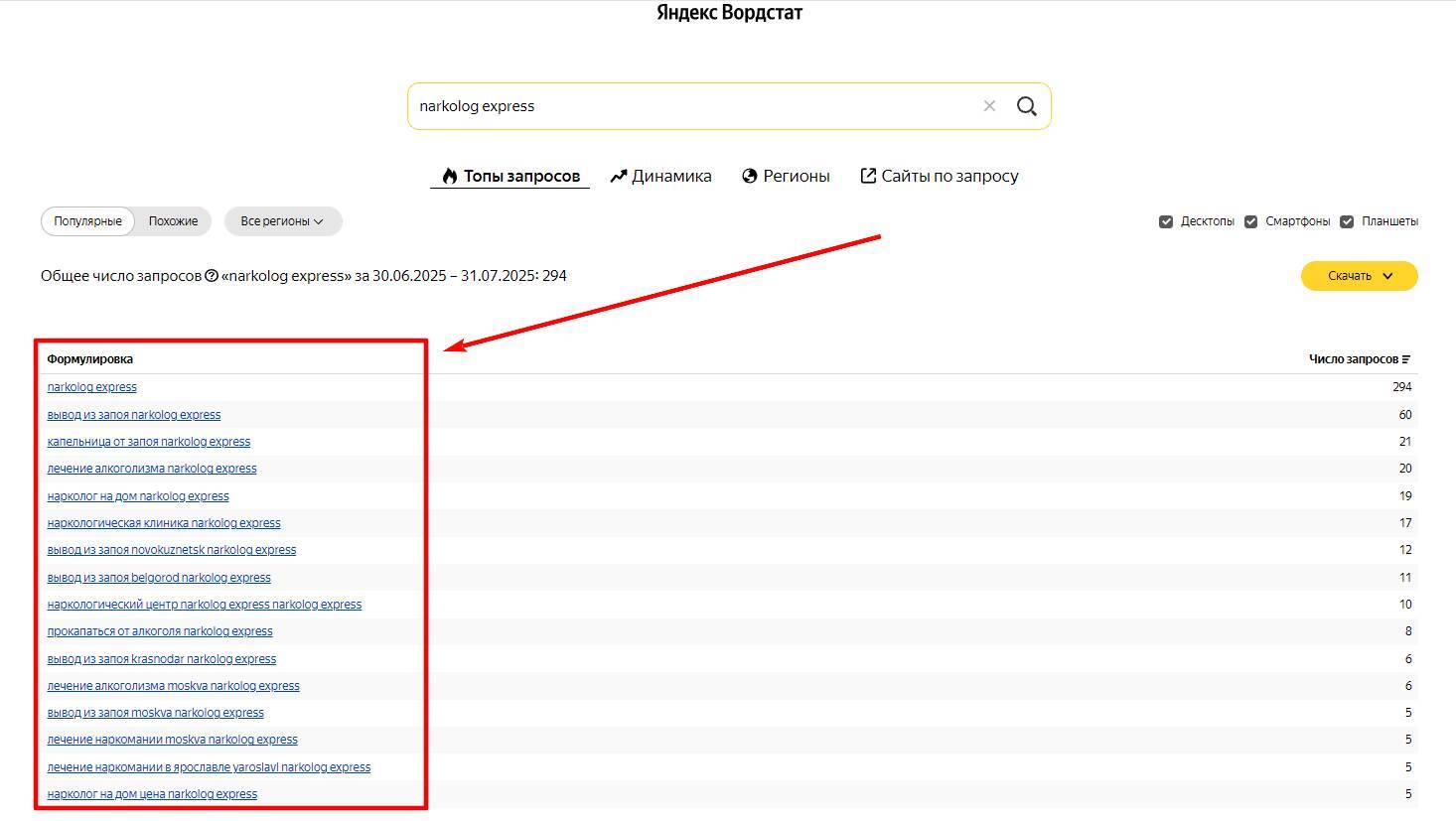This screenshot has height=821, width=1456.
Task: Click the magnifying glass search icon
Action: tap(1026, 106)
